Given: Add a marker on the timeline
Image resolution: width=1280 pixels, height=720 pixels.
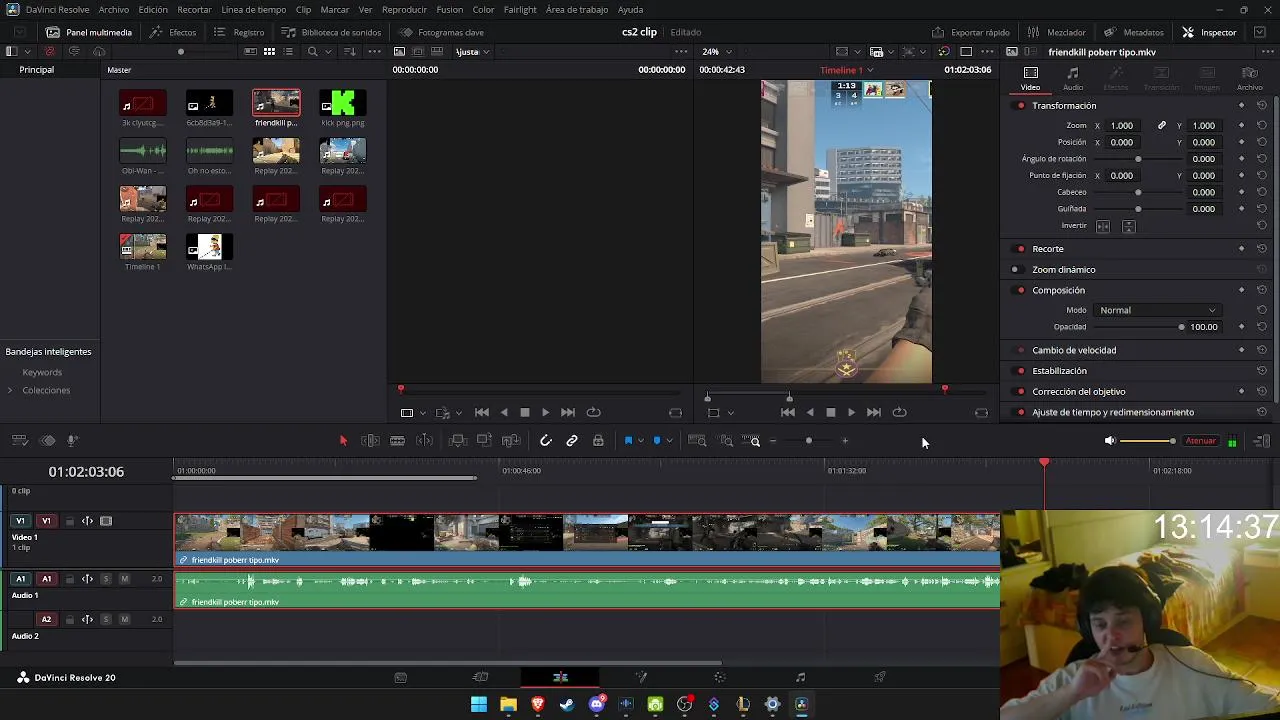Looking at the screenshot, I should pyautogui.click(x=656, y=441).
